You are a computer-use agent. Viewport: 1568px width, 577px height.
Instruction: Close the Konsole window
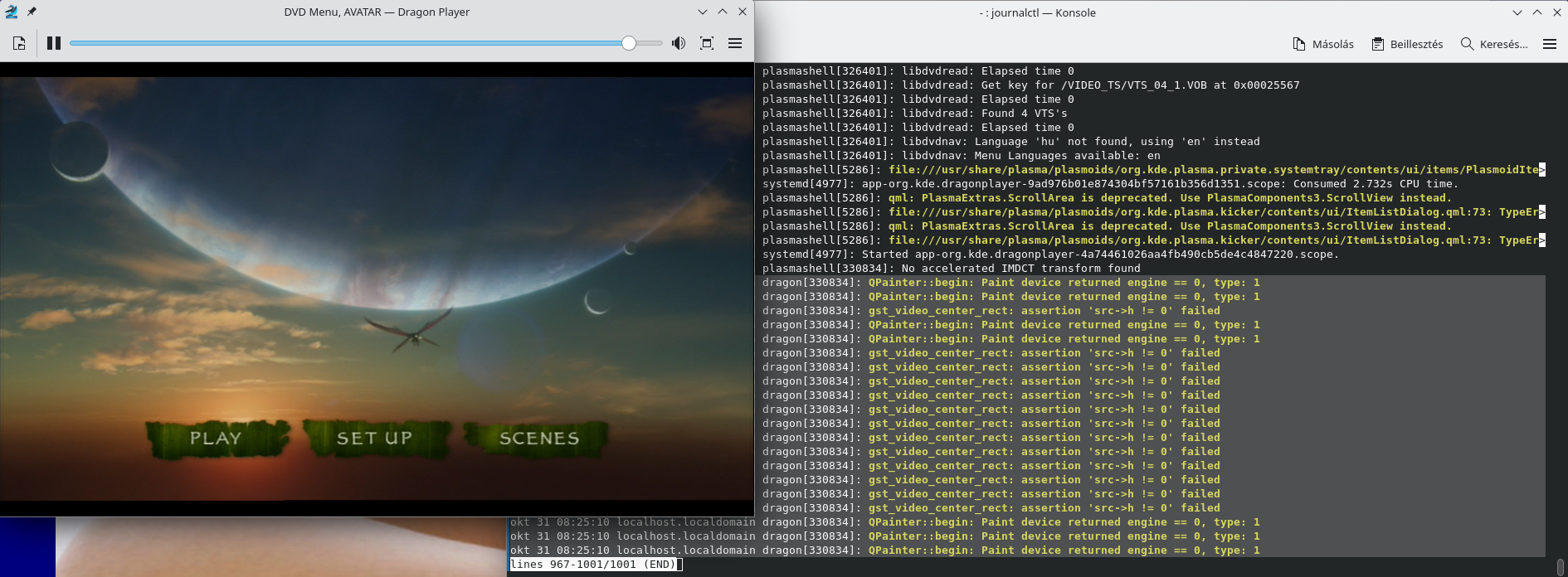[1557, 12]
